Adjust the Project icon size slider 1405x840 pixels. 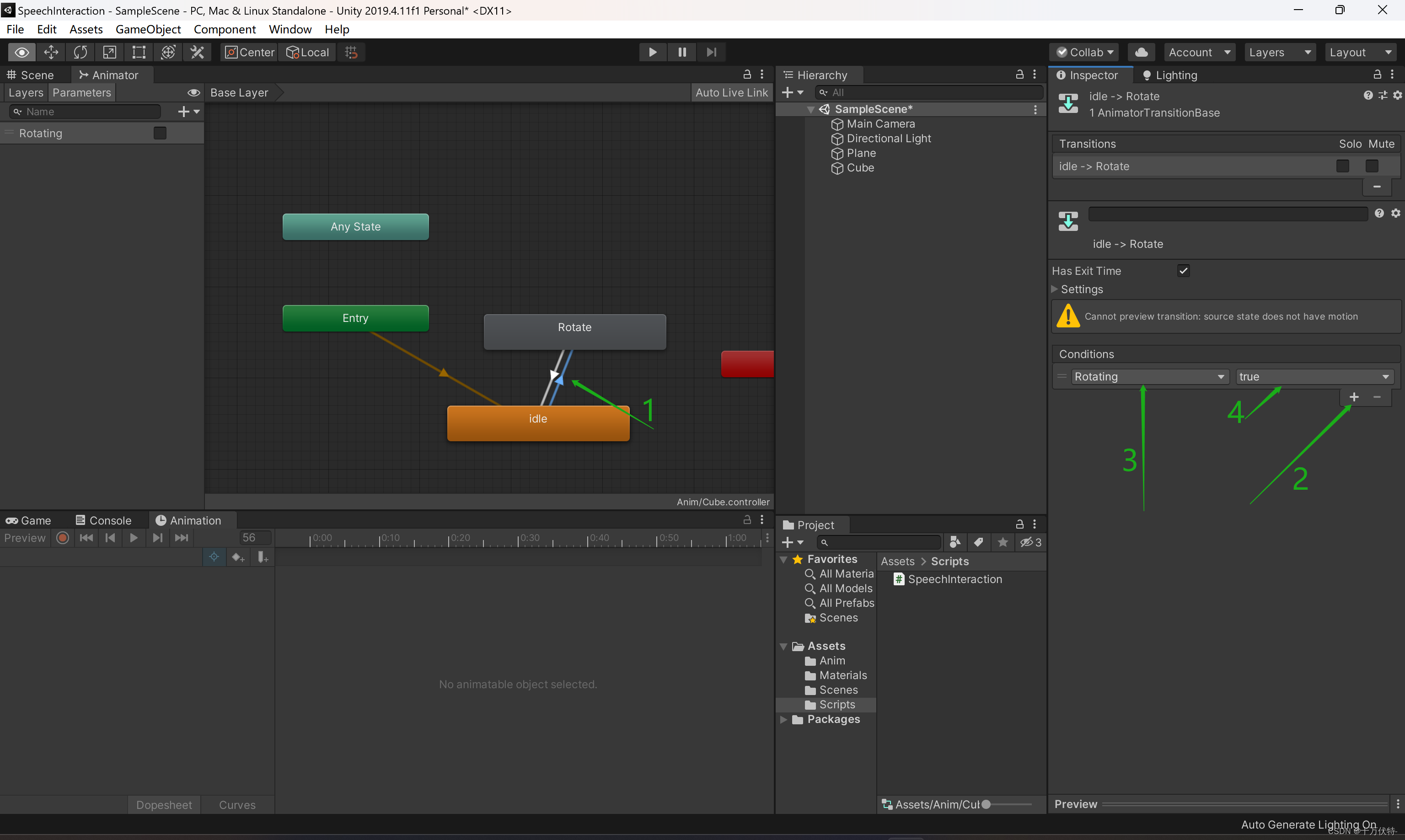986,804
